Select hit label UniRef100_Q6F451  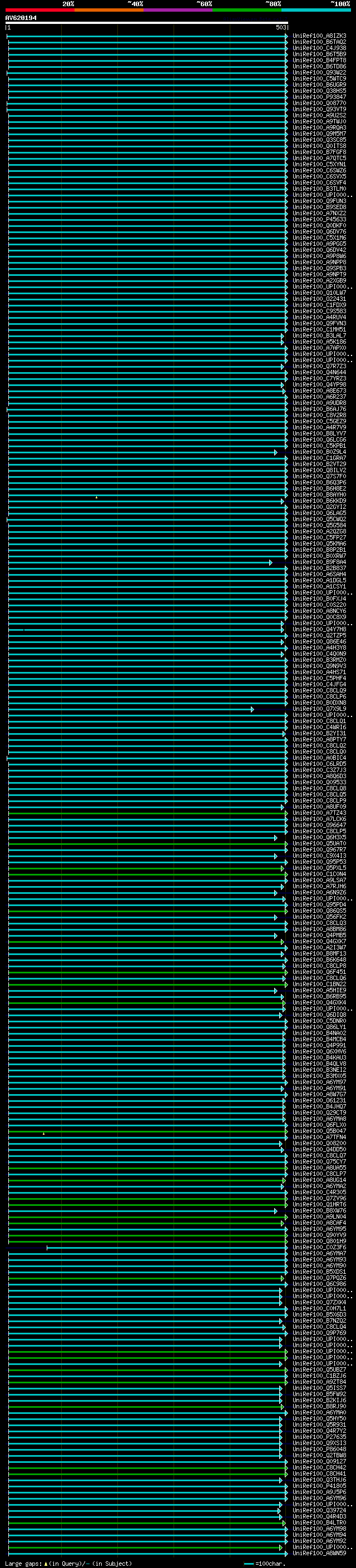tap(319, 972)
